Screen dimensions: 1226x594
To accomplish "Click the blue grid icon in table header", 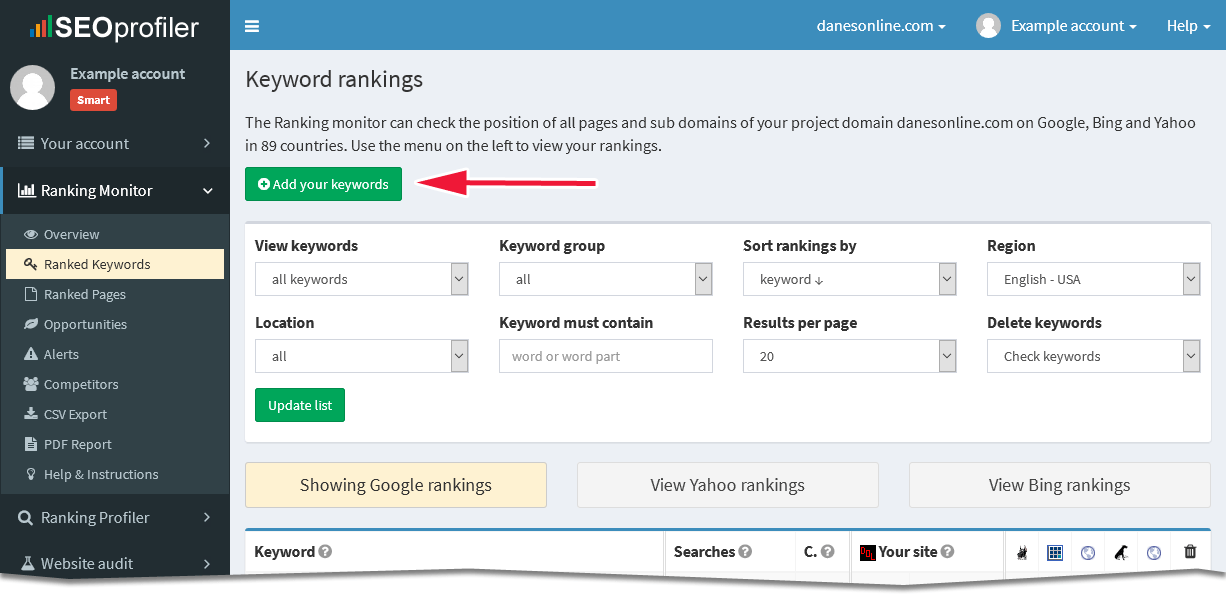I will tap(1055, 552).
